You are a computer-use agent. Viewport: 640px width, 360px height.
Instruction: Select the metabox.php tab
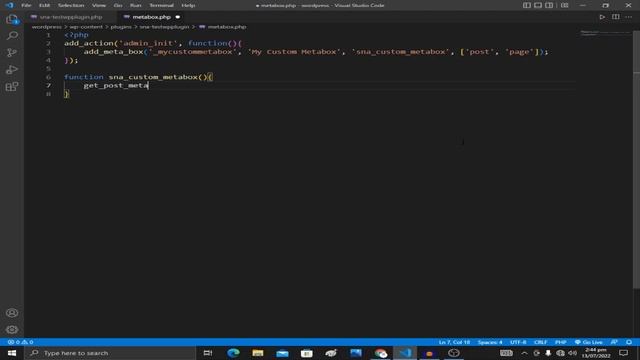pos(151,17)
